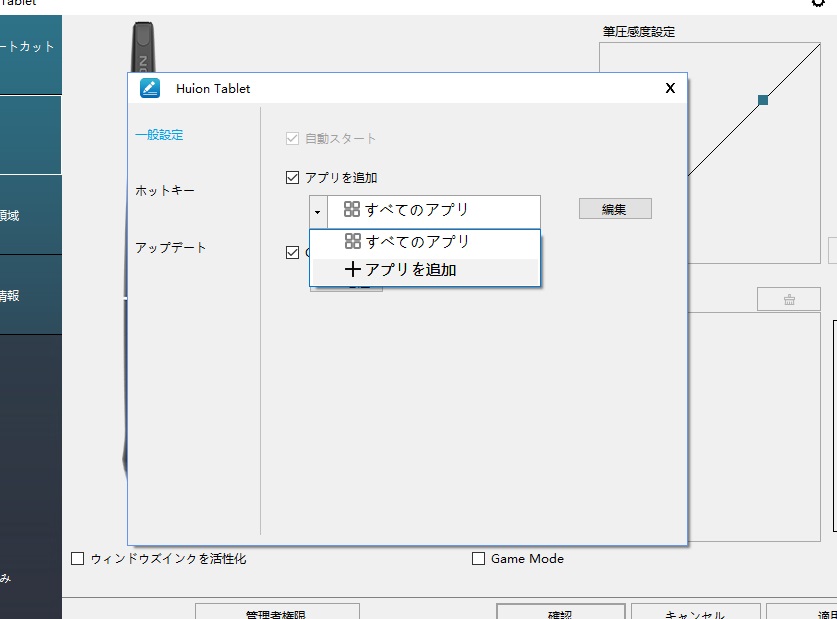Open the settings gear icon at top right
The width and height of the screenshot is (837, 619).
pos(818,3)
